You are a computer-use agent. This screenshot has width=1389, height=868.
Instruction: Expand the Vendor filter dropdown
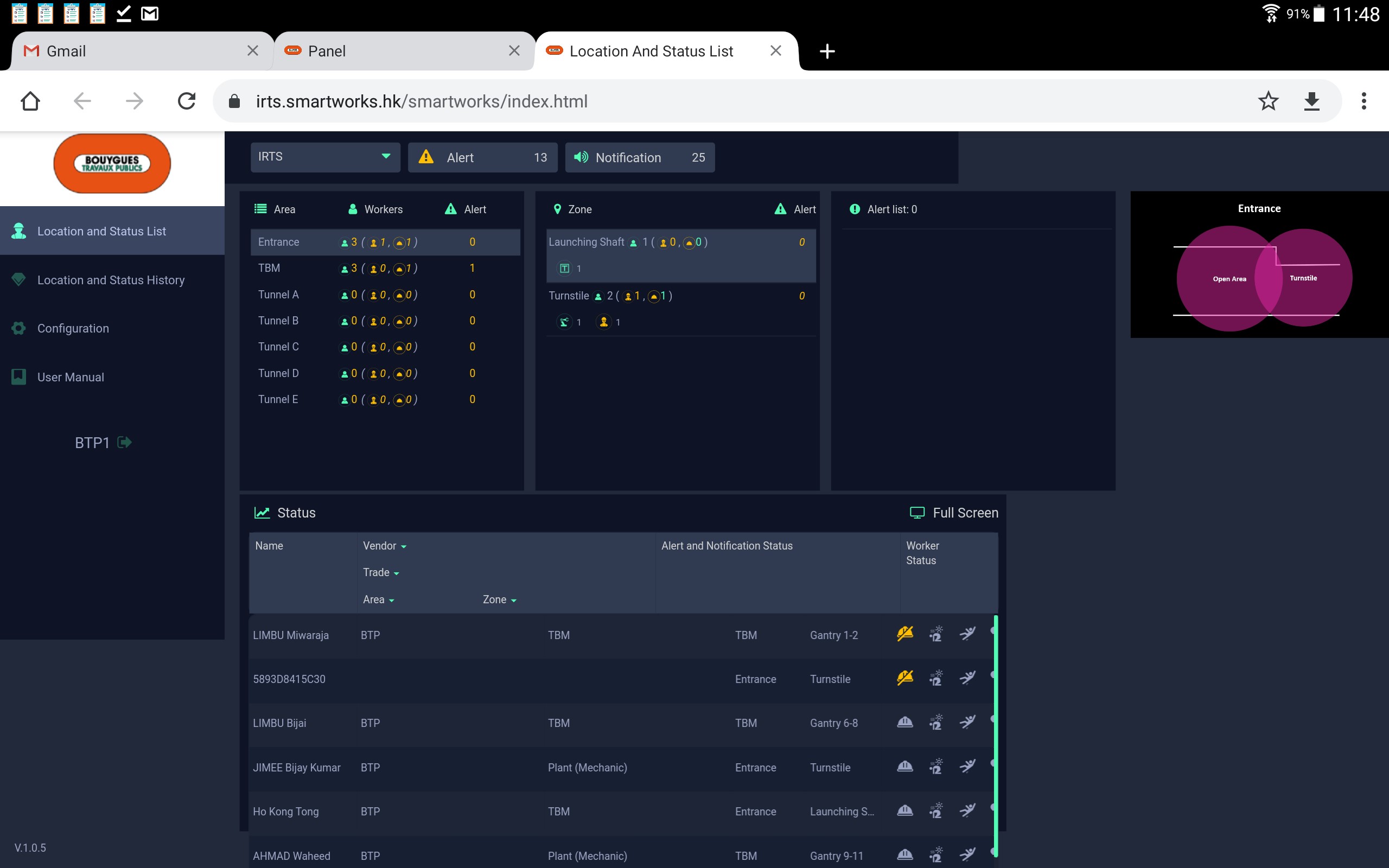[385, 546]
